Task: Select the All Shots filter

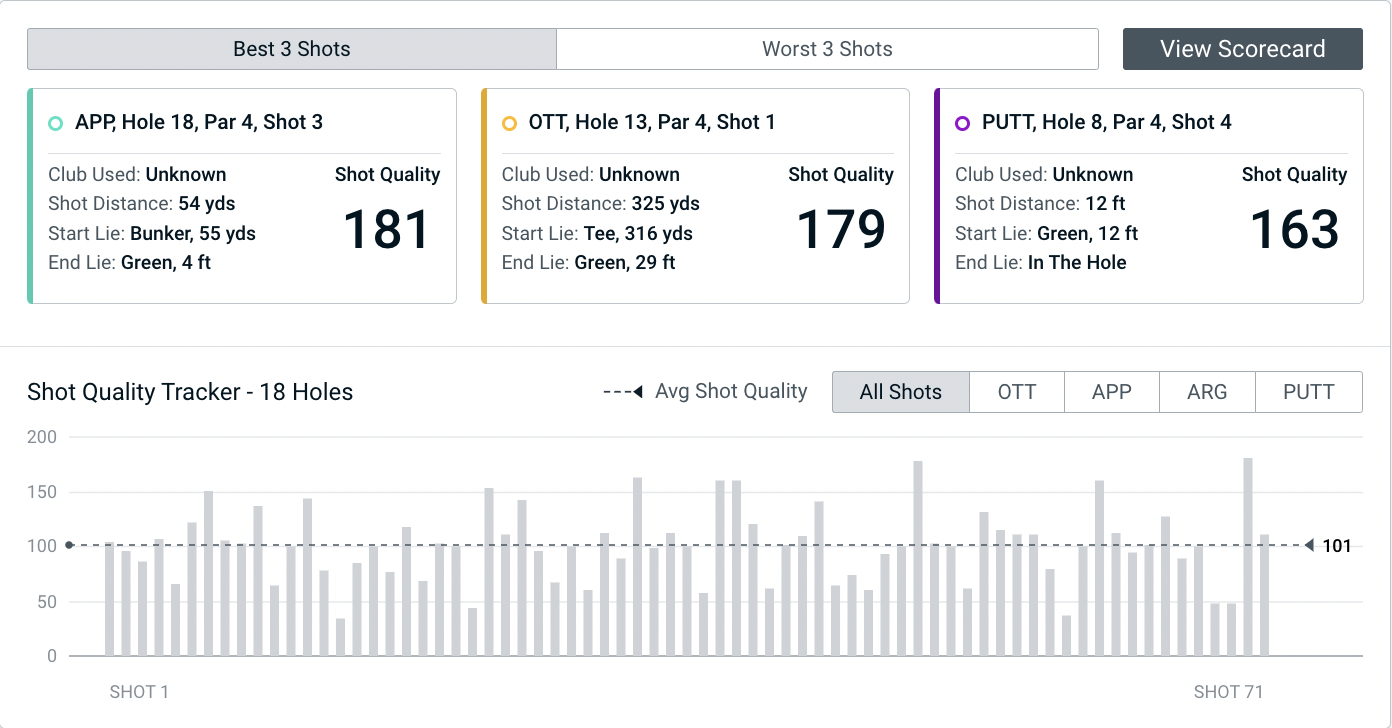Action: (900, 392)
